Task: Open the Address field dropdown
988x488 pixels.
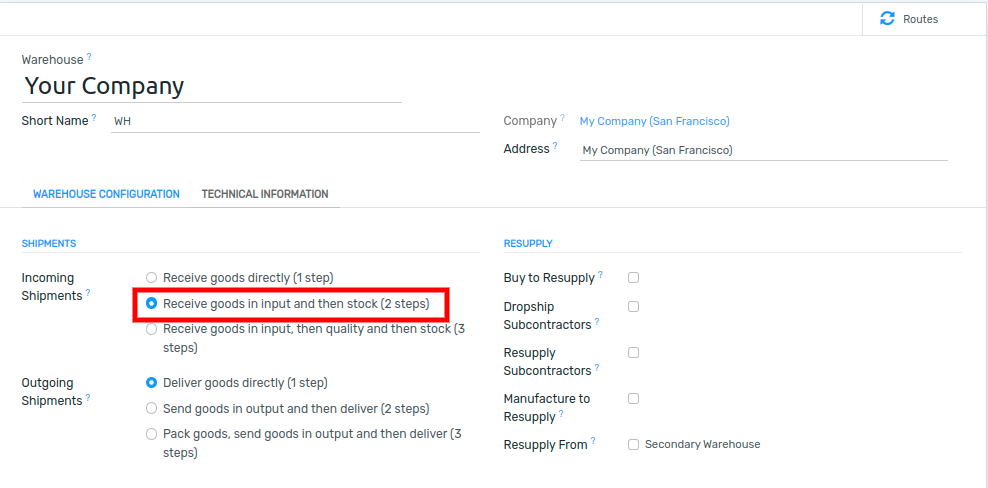Action: tap(764, 151)
